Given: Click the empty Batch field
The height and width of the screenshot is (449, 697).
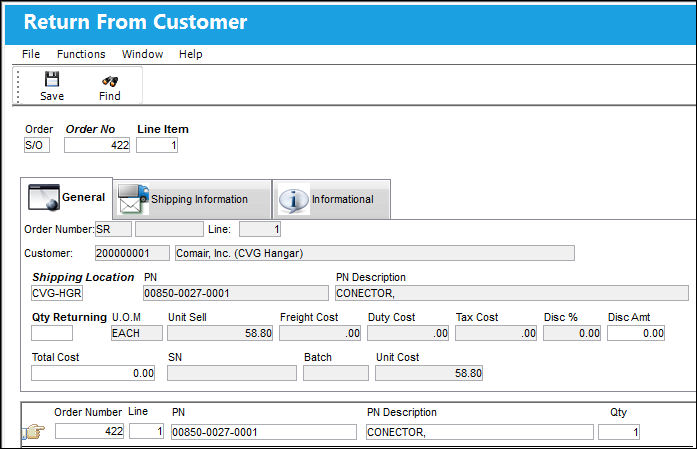Looking at the screenshot, I should pos(336,373).
